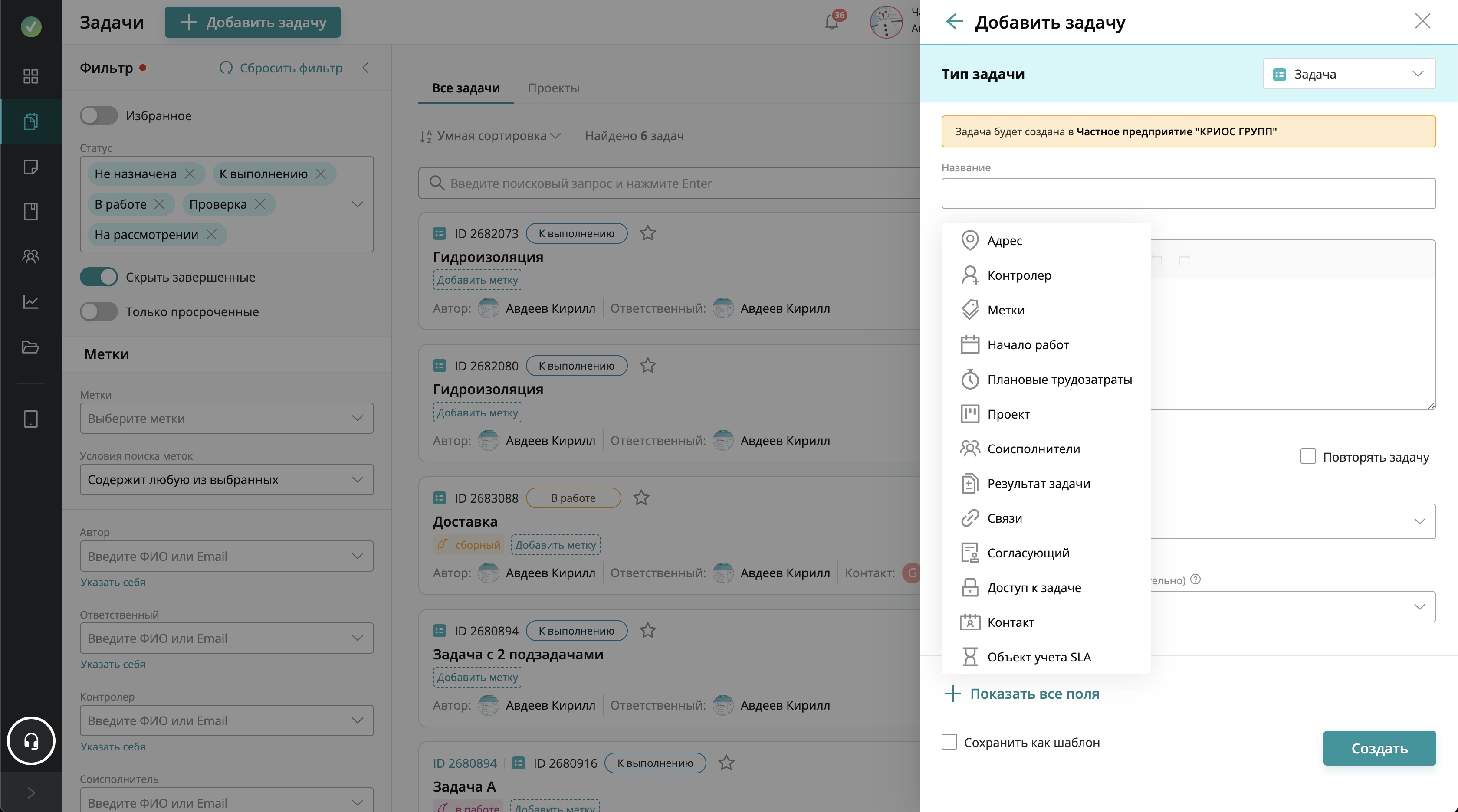
Task: Open the folder sidebar icon
Action: click(31, 347)
